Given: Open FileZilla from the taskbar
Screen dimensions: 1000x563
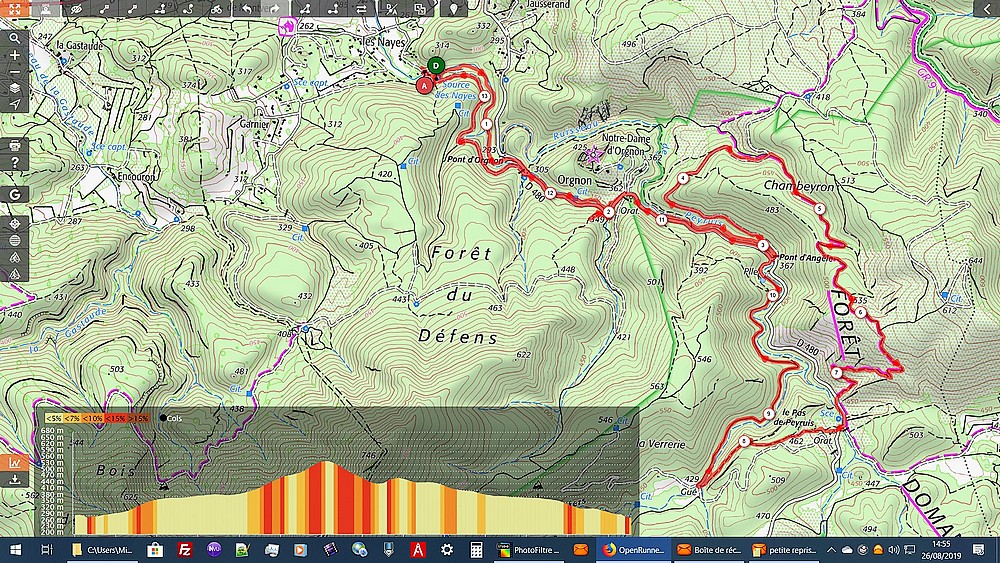Looking at the screenshot, I should click(x=185, y=550).
